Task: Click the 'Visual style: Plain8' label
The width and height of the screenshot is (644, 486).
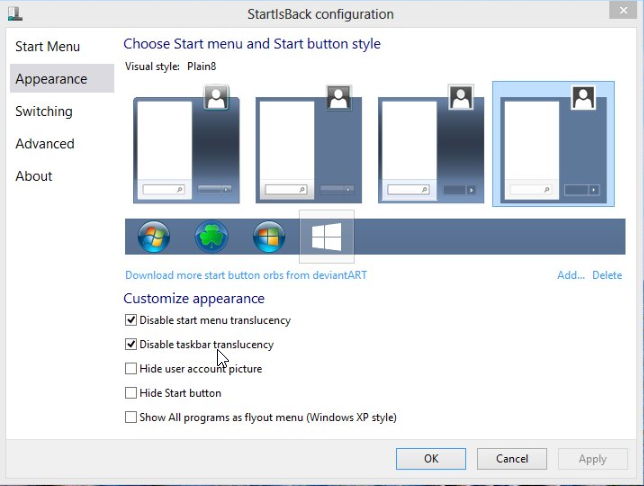Action: click(x=170, y=67)
